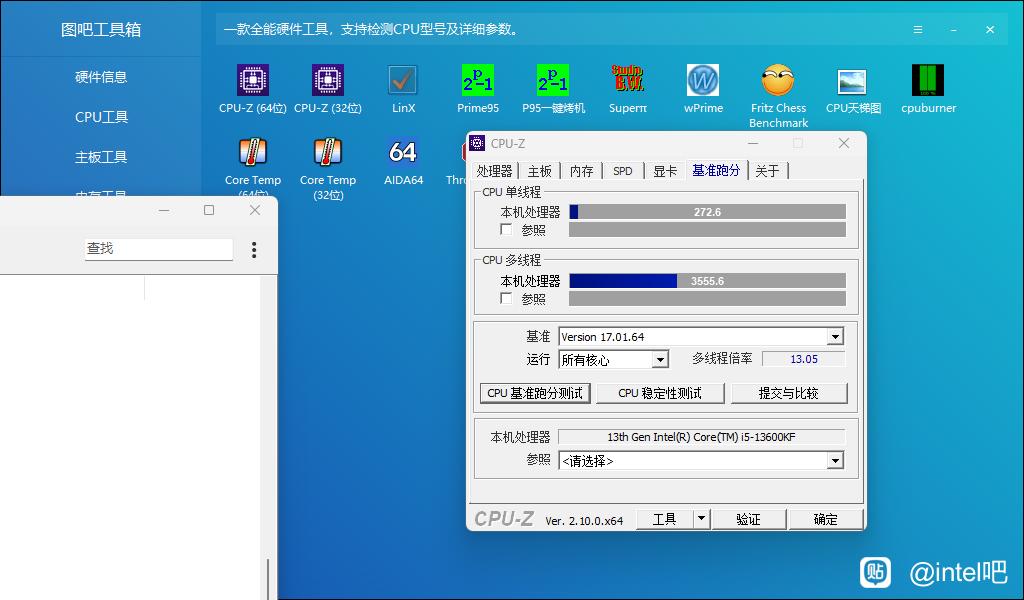The height and width of the screenshot is (600, 1024).
Task: Click the three-dot menu beside 查找 field
Action: tap(254, 249)
